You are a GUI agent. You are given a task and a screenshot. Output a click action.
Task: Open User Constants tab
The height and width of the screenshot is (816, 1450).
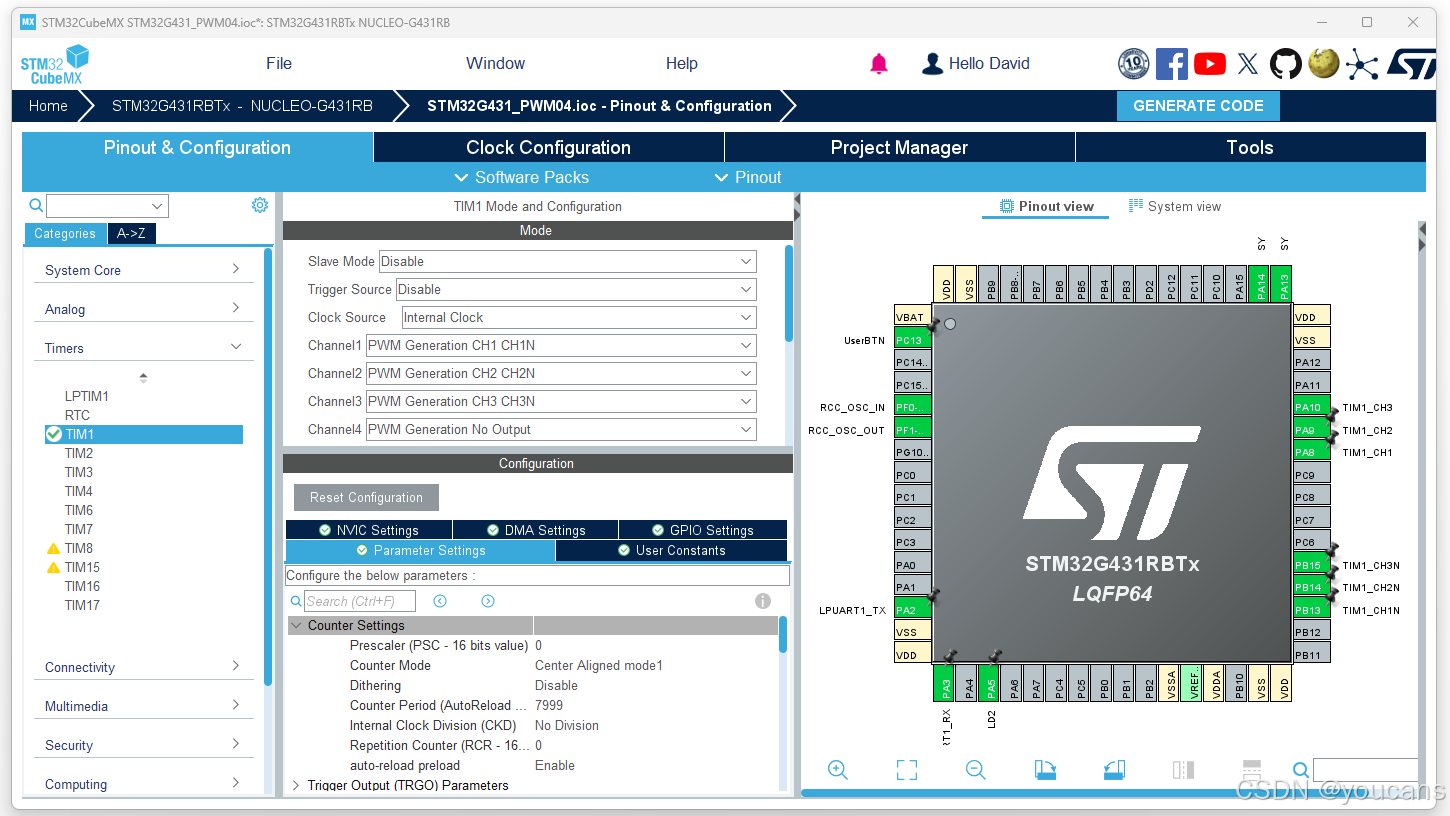[x=671, y=550]
